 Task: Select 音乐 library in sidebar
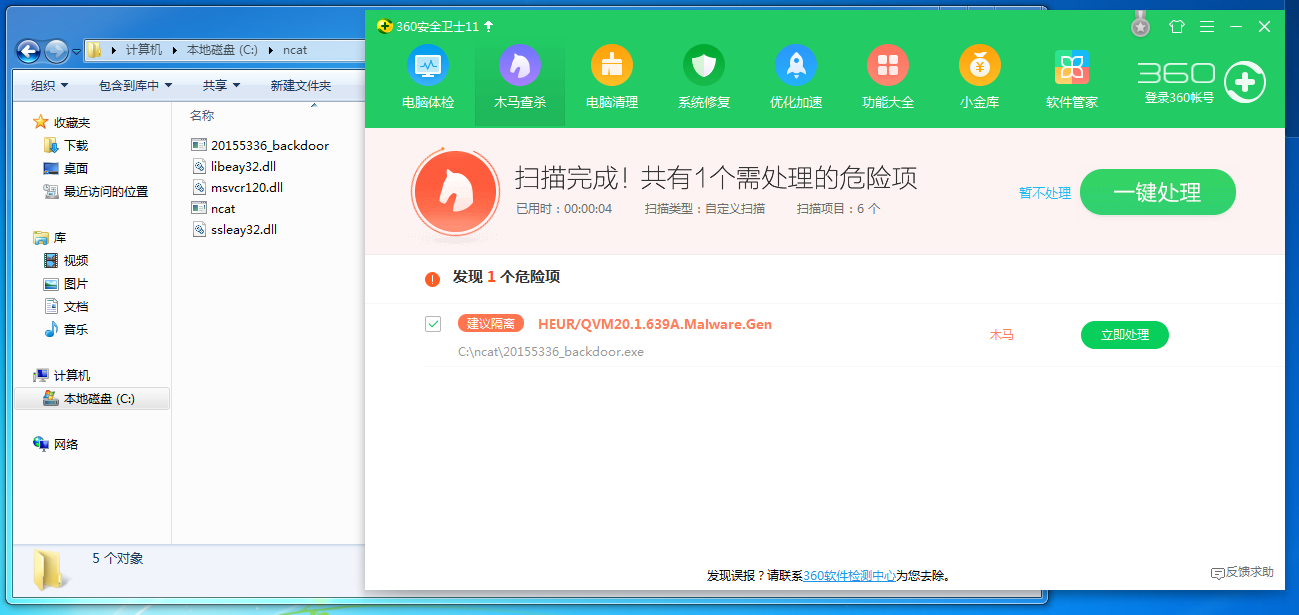click(x=66, y=329)
